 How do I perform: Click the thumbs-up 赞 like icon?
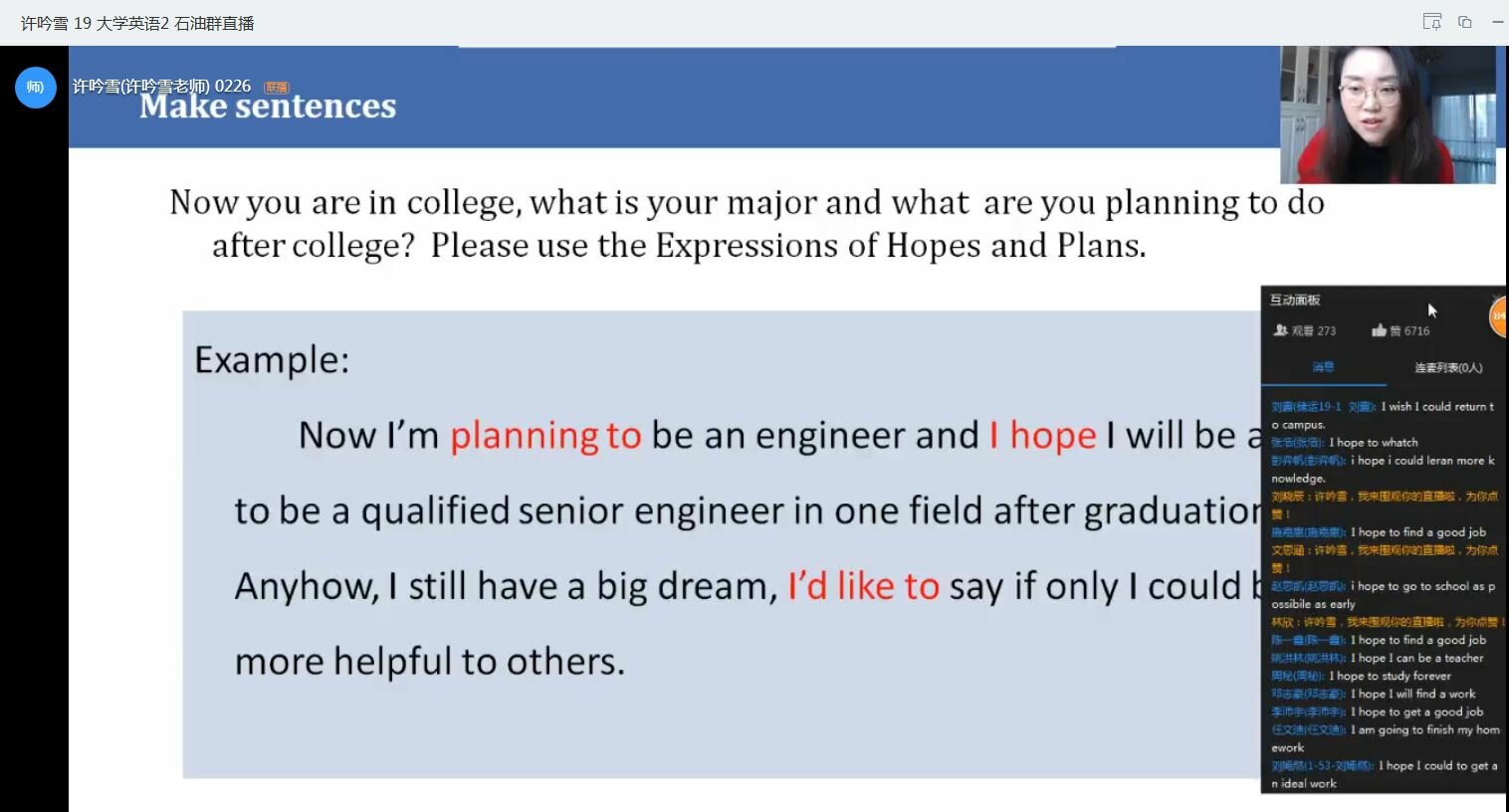click(1379, 330)
